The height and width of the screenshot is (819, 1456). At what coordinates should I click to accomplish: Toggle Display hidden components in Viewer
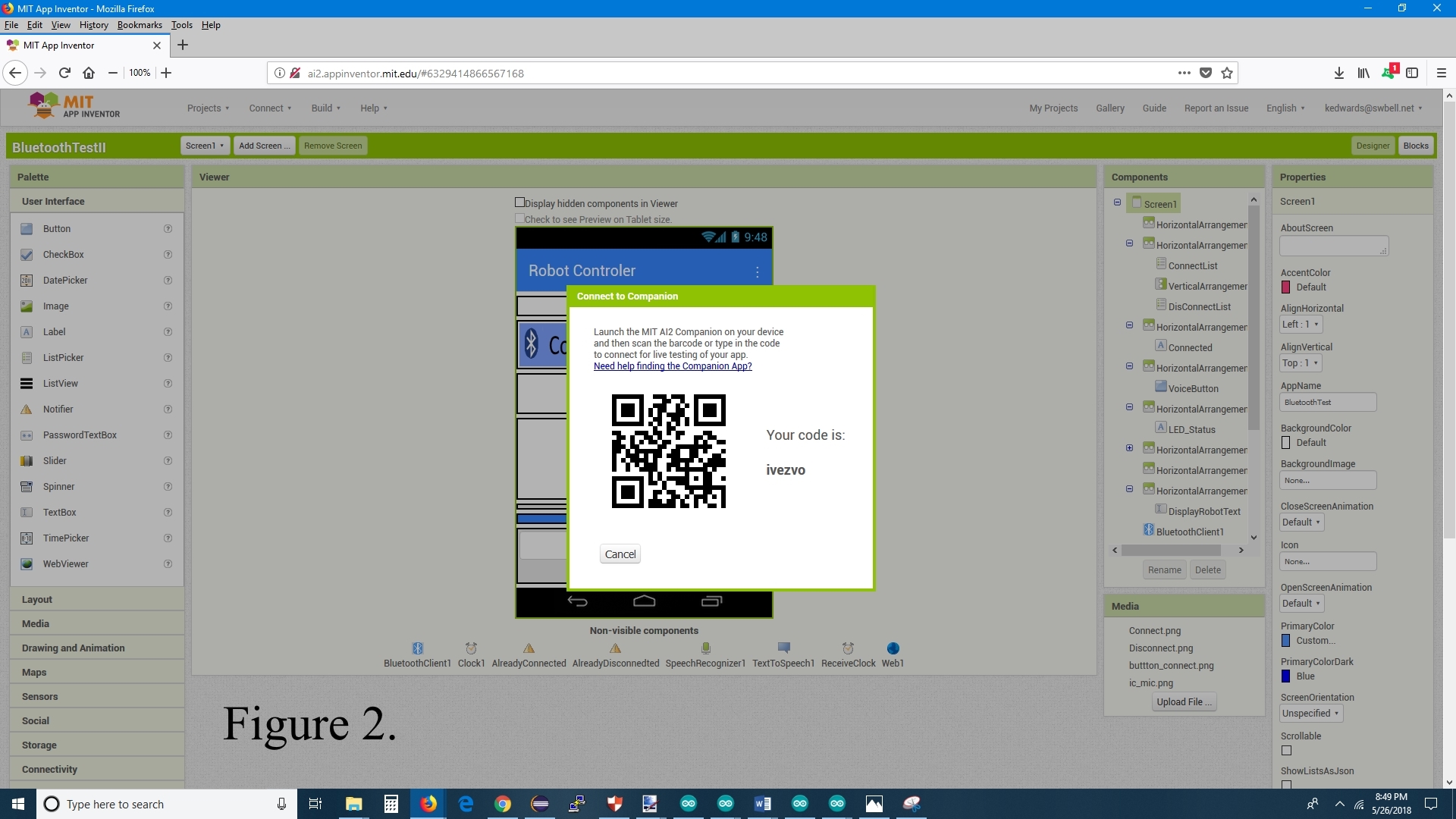(x=519, y=202)
